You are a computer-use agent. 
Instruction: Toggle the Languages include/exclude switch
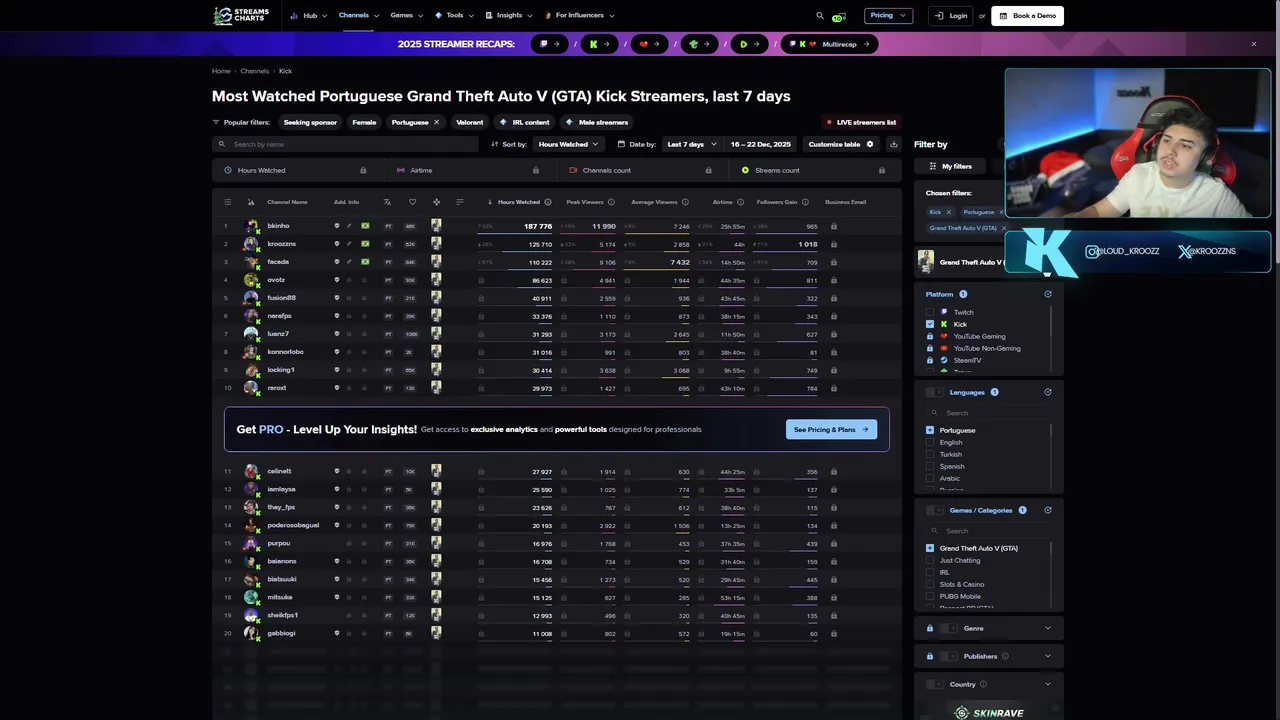coord(934,392)
